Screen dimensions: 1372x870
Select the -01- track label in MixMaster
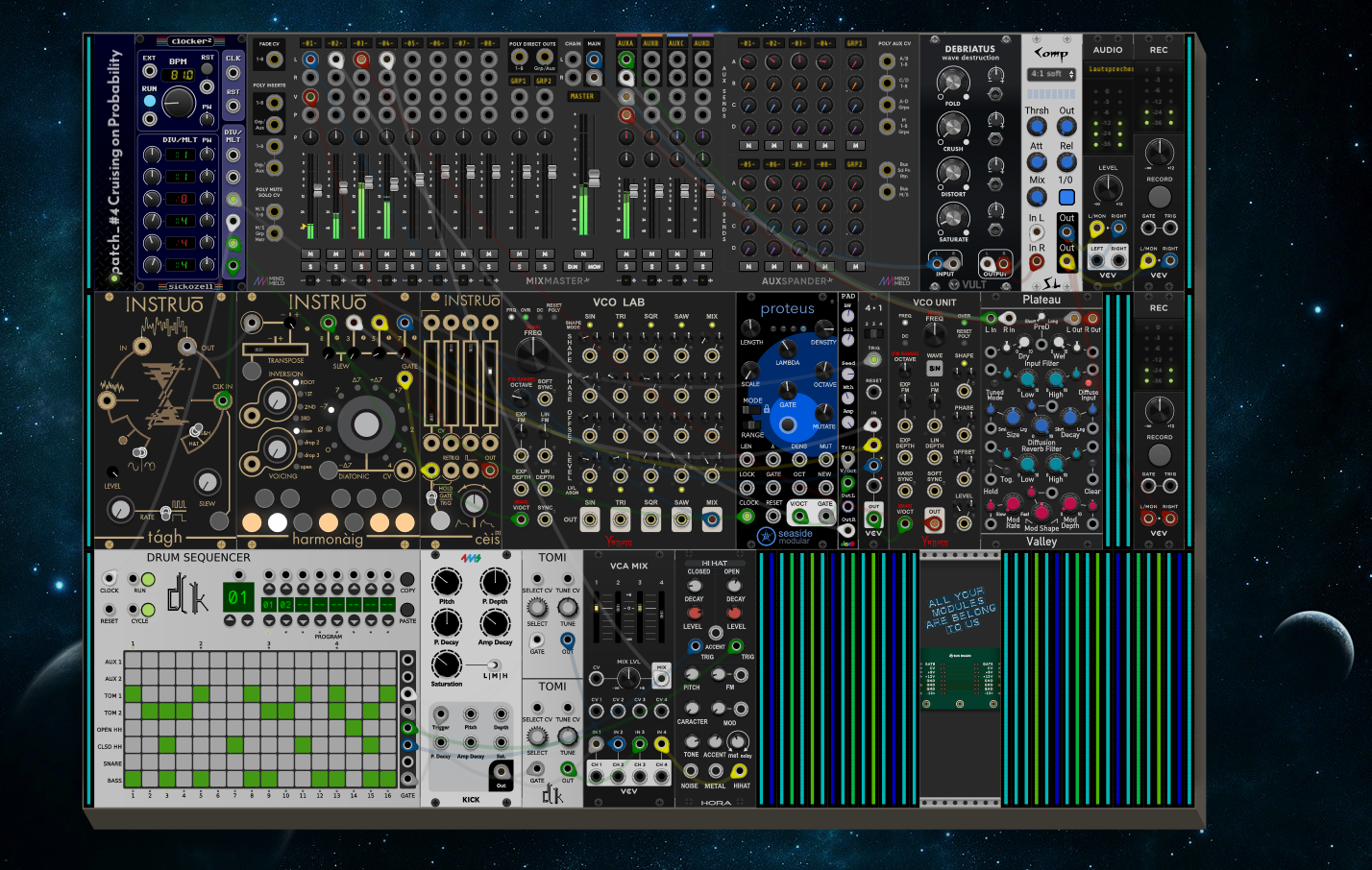(309, 43)
